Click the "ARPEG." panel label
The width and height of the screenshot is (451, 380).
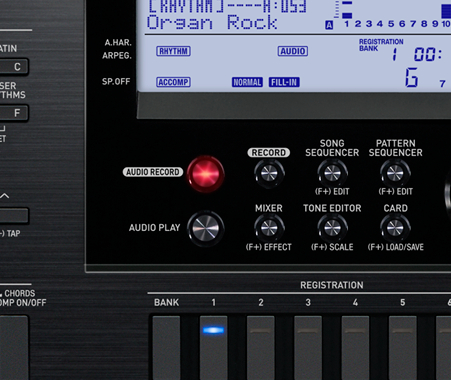pyautogui.click(x=117, y=55)
